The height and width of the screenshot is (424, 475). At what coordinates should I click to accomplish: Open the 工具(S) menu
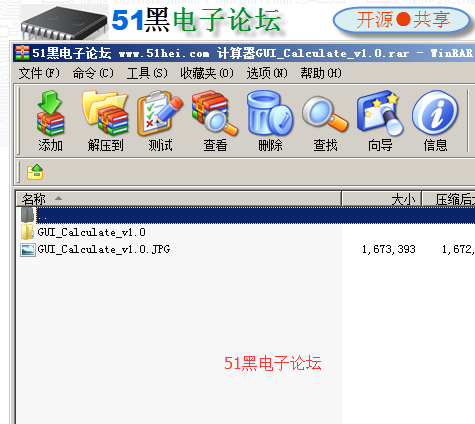coord(147,73)
